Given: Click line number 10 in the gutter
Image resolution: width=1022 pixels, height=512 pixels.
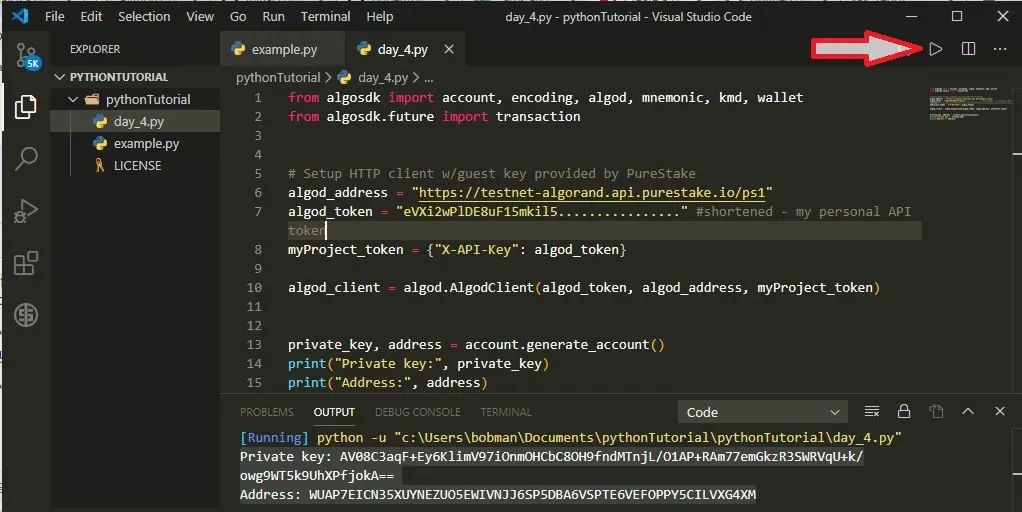Looking at the screenshot, I should coord(254,287).
